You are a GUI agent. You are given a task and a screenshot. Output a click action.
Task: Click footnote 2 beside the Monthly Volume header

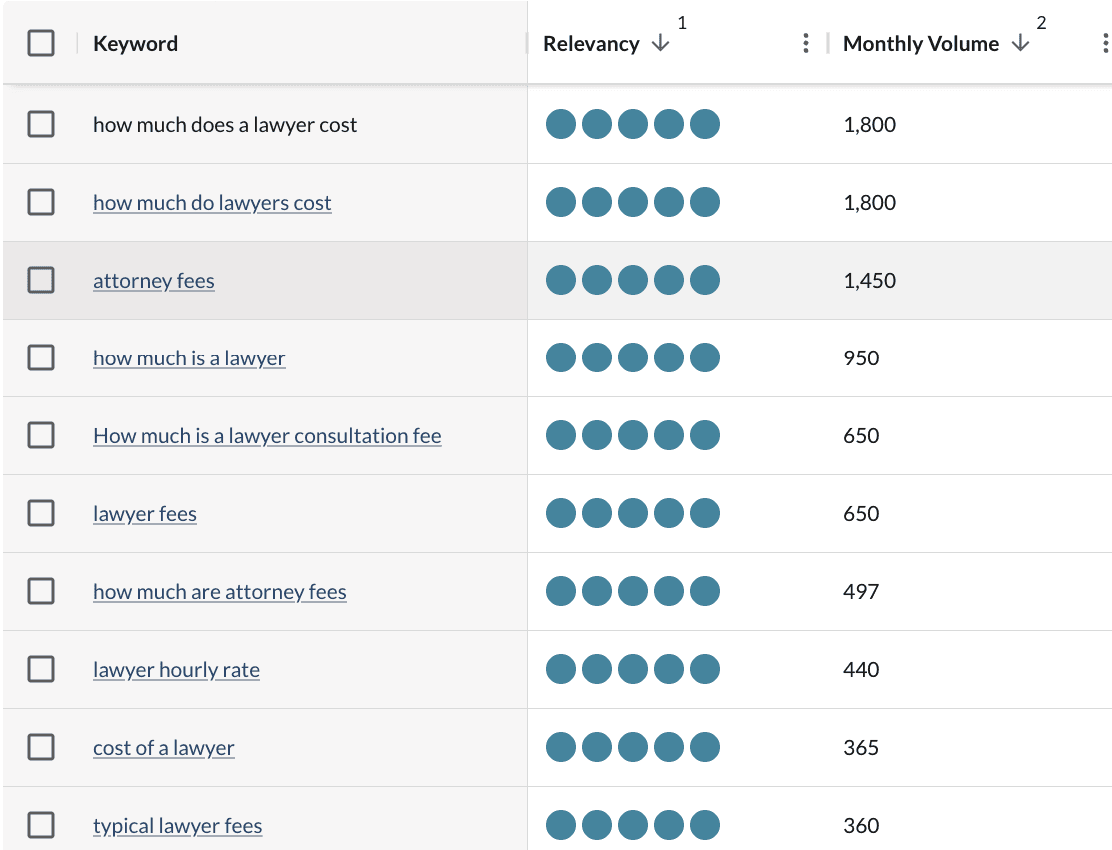[x=1043, y=22]
